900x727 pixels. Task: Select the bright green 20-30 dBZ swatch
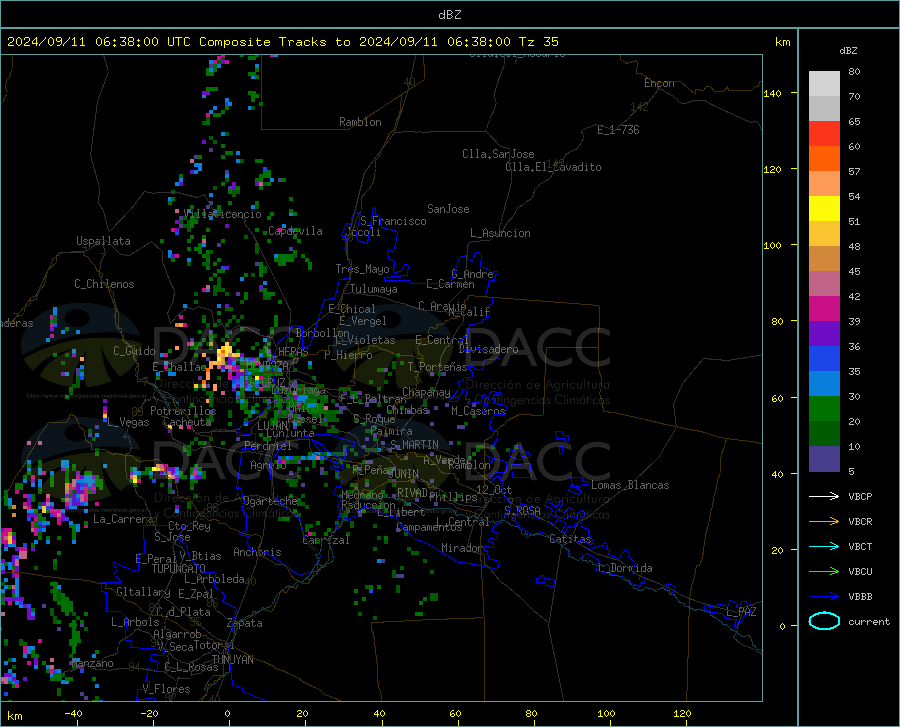[824, 409]
